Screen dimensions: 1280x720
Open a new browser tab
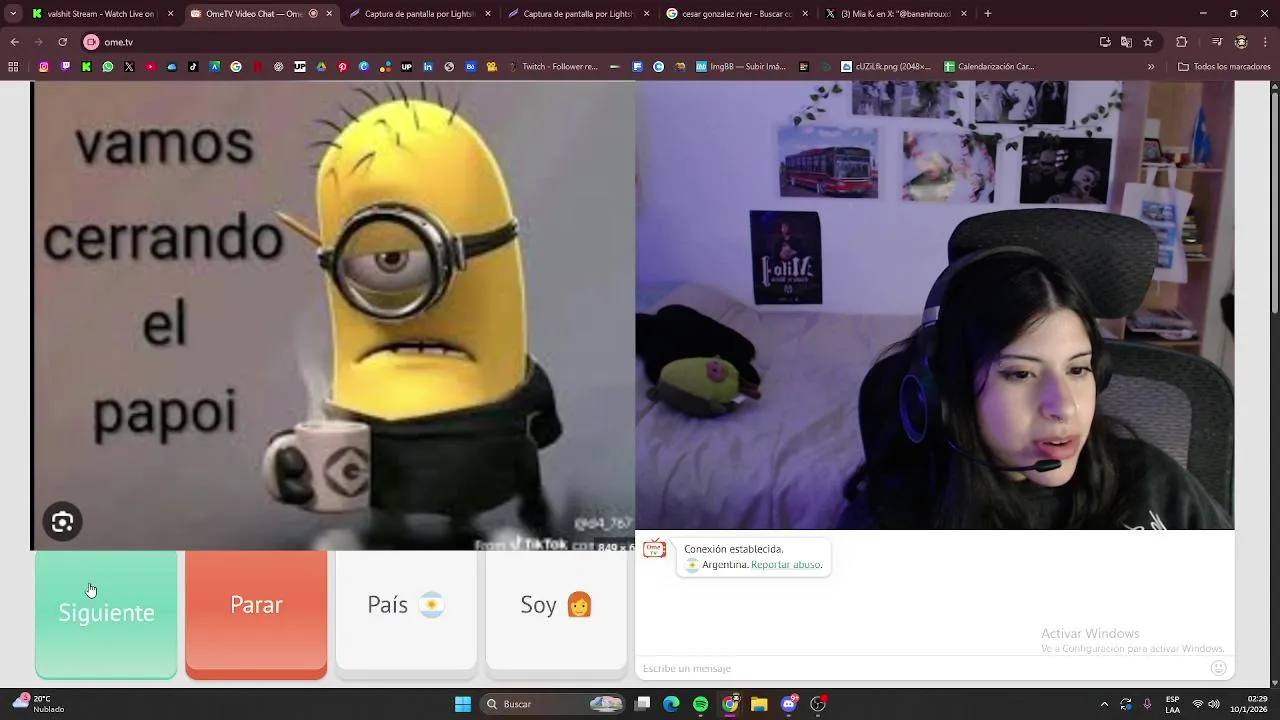click(988, 14)
